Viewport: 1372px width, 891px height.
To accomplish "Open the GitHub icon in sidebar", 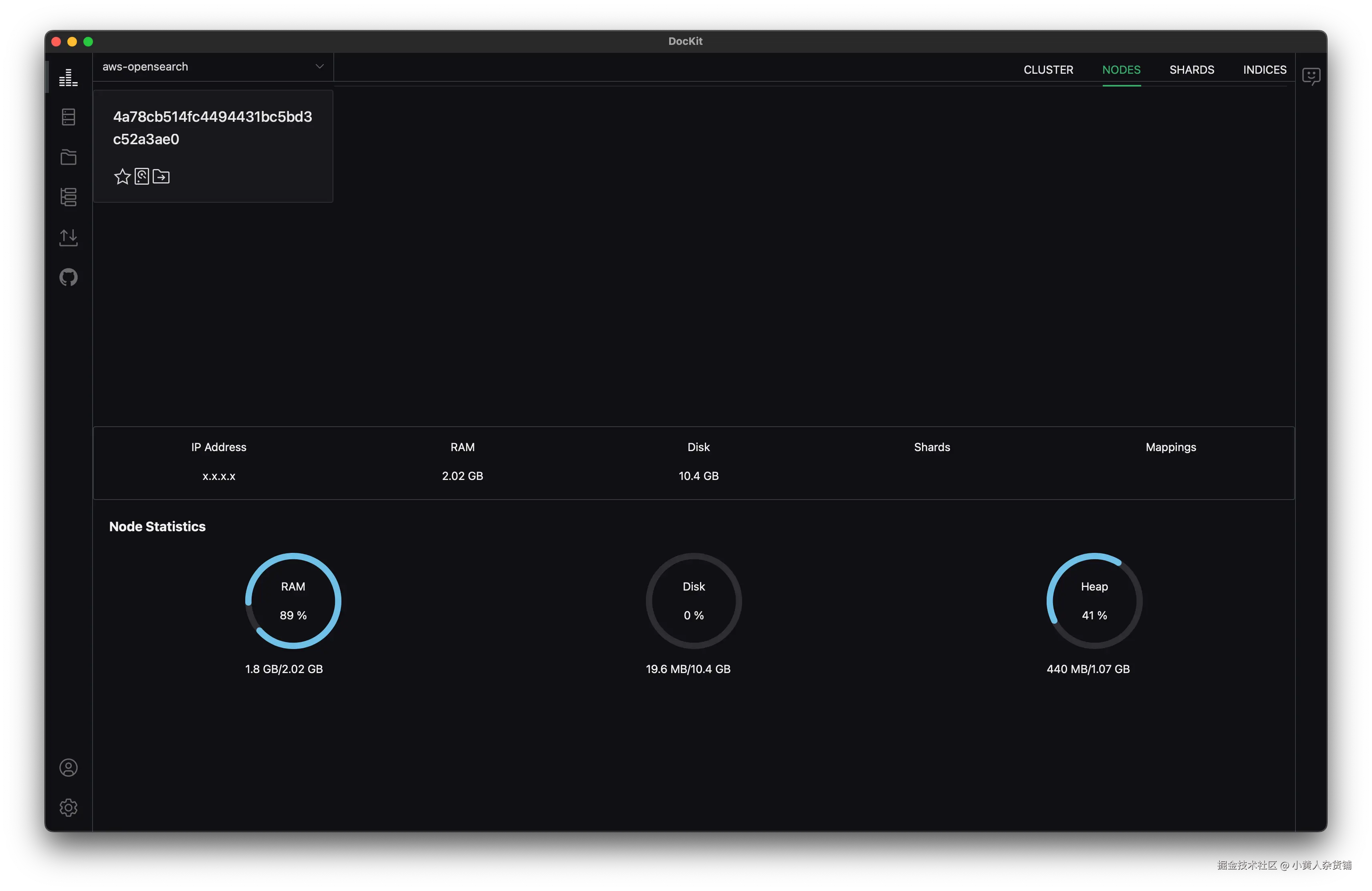I will (68, 277).
